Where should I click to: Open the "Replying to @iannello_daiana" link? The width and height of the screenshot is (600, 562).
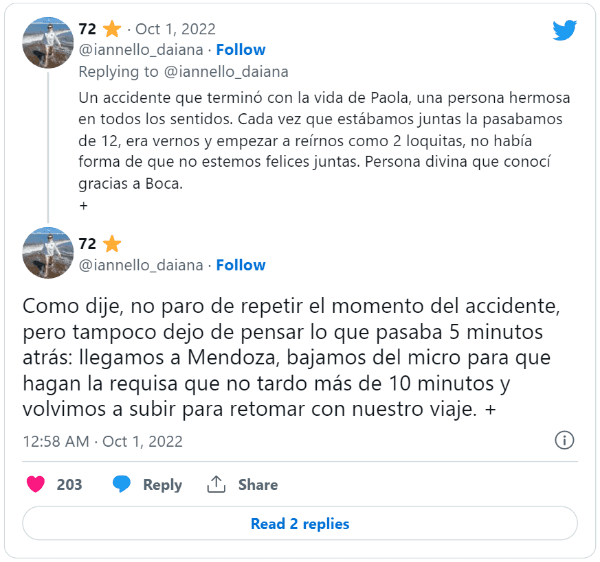[183, 71]
